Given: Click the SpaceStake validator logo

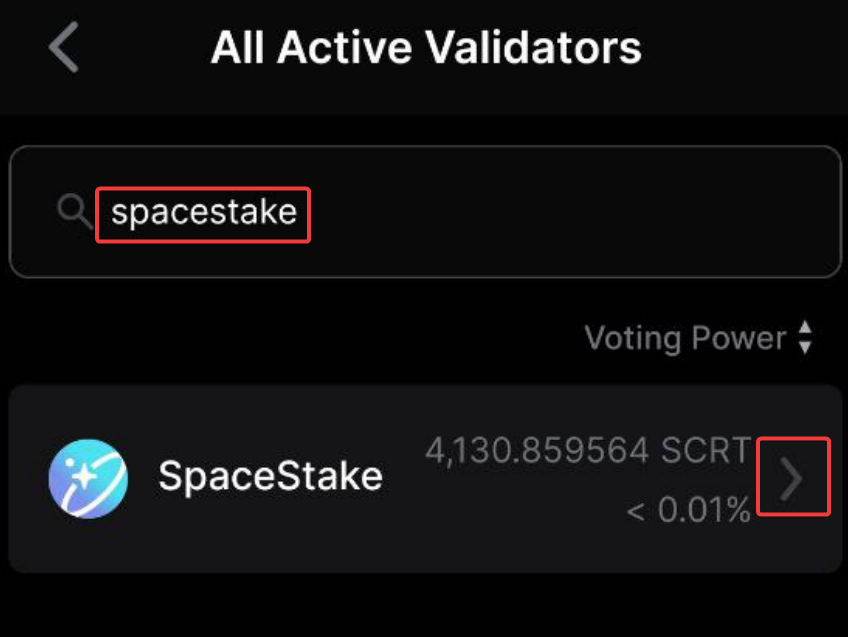Looking at the screenshot, I should [x=88, y=477].
